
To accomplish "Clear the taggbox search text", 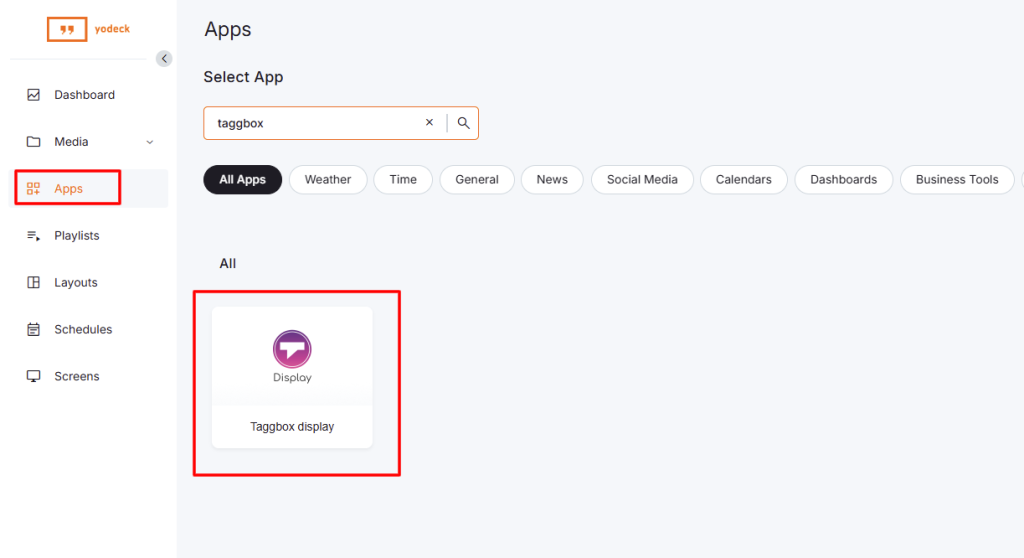I will coord(429,123).
